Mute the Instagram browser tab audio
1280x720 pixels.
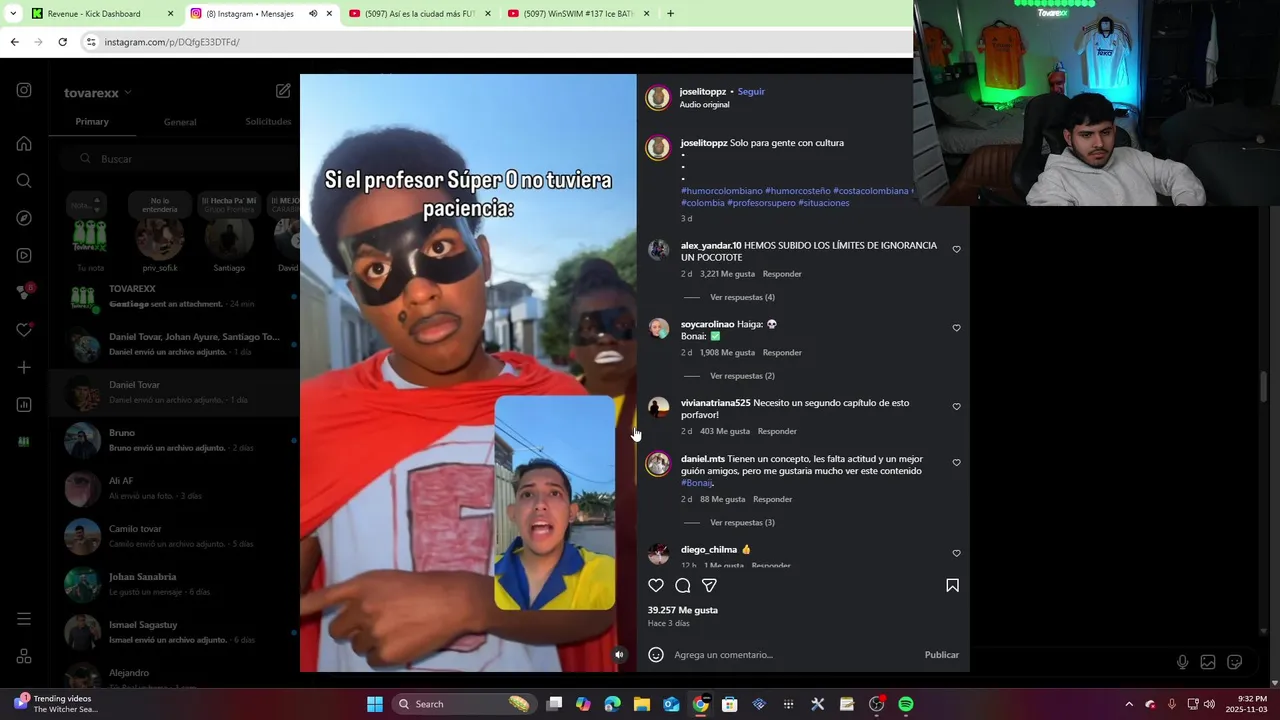pos(312,14)
